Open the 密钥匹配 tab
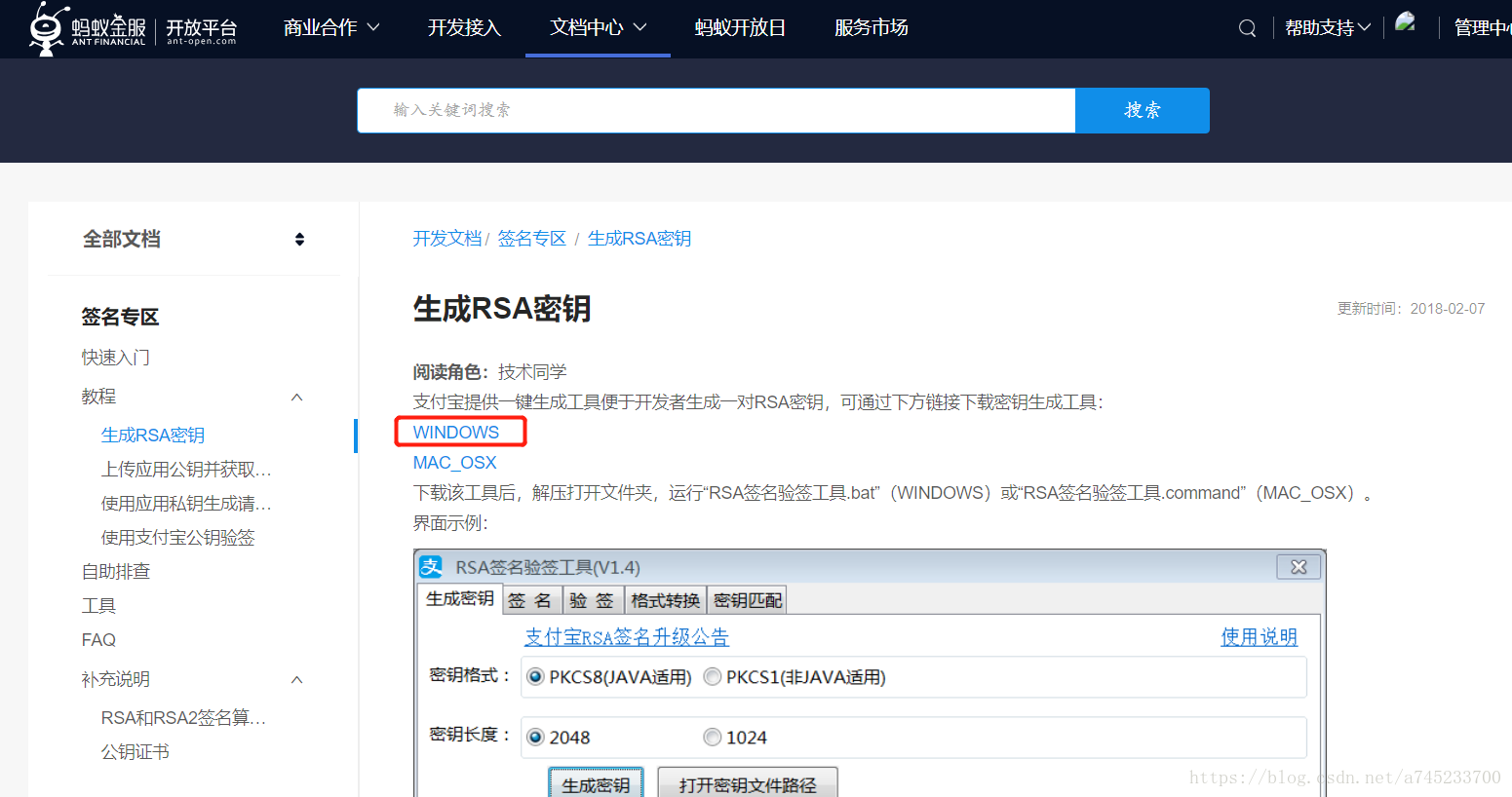1512x797 pixels. pyautogui.click(x=747, y=600)
